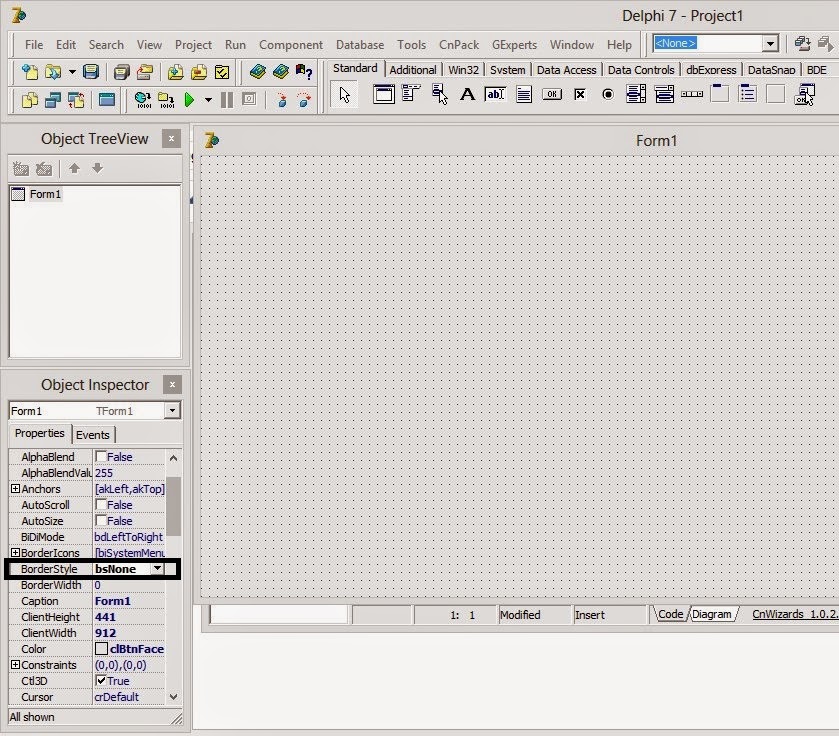
Task: Click the Save file floppy disk icon
Action: tap(91, 72)
